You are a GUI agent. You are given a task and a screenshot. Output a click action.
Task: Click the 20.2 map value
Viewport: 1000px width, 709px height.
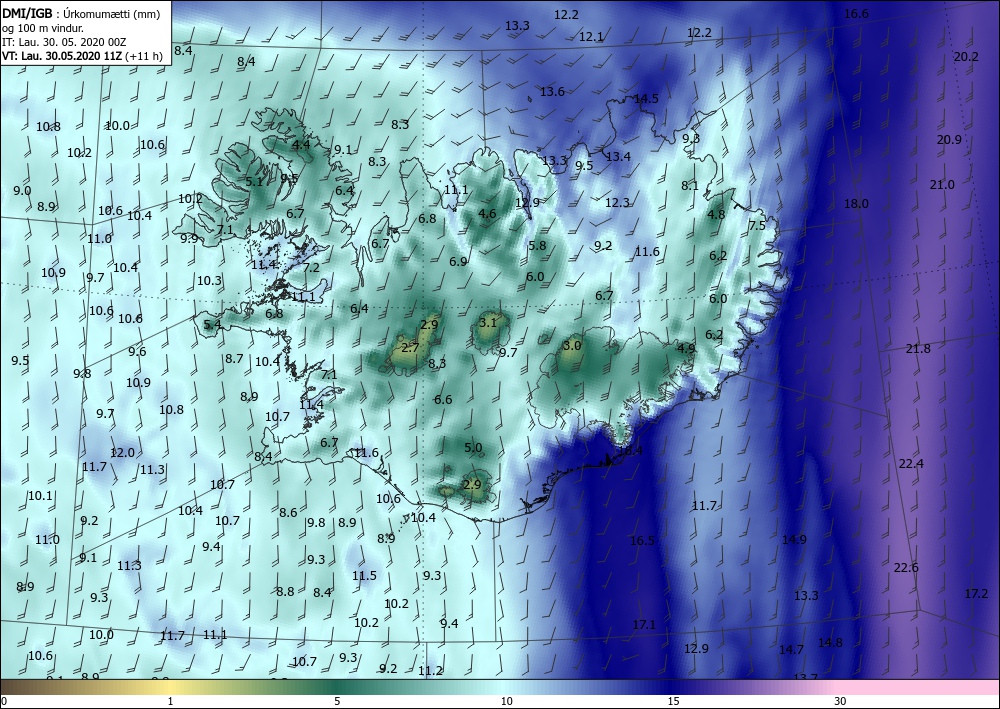[x=966, y=57]
